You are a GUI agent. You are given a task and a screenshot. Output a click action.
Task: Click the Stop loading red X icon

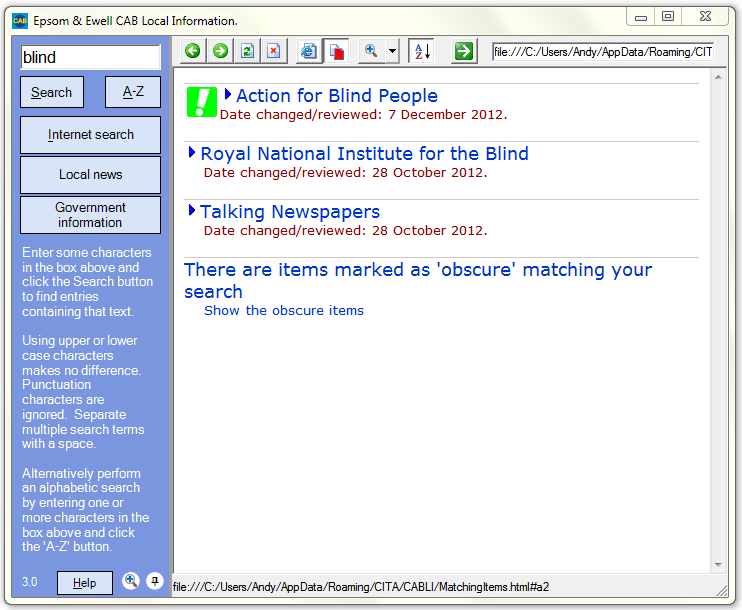[x=274, y=51]
